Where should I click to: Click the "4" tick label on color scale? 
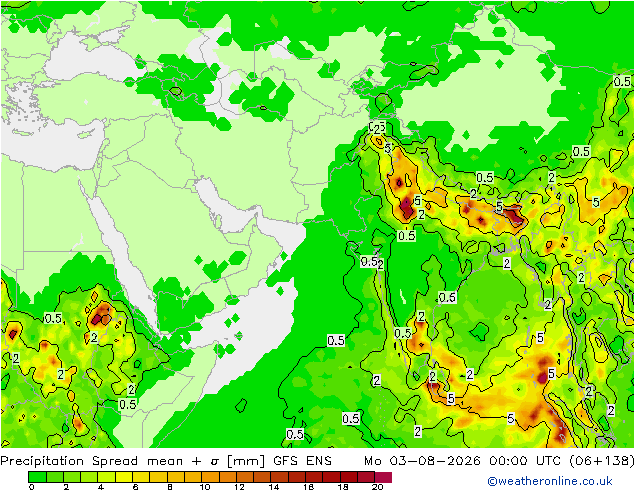(101, 487)
